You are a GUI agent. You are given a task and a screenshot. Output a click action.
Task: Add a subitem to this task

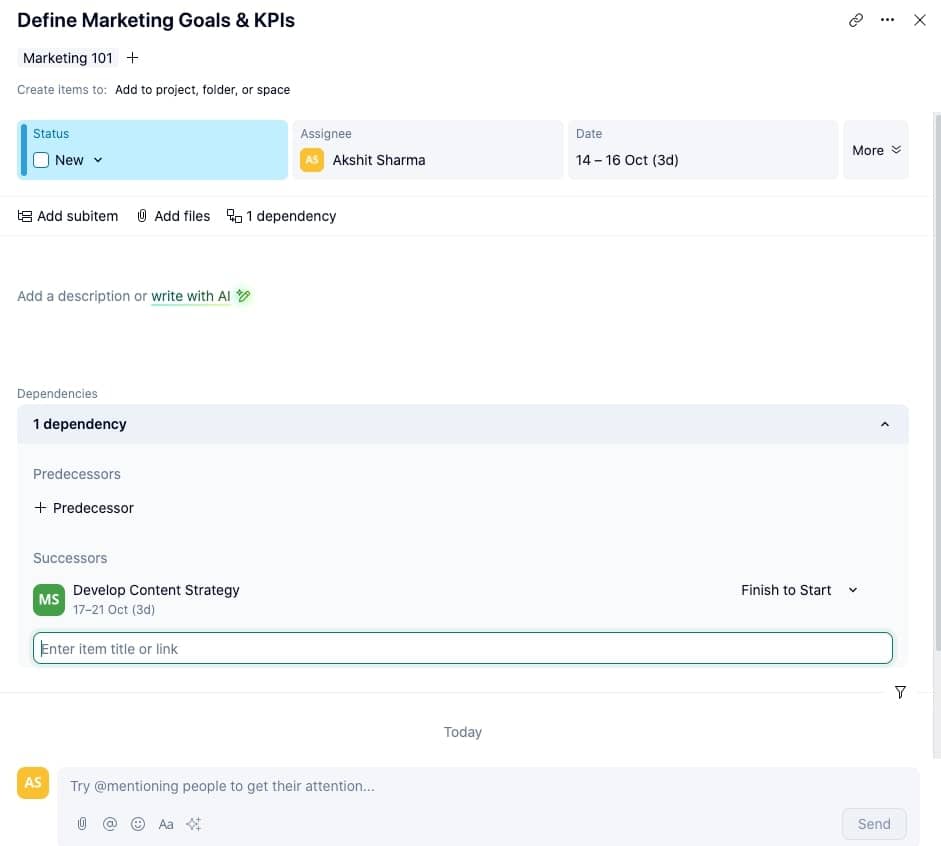click(x=67, y=216)
